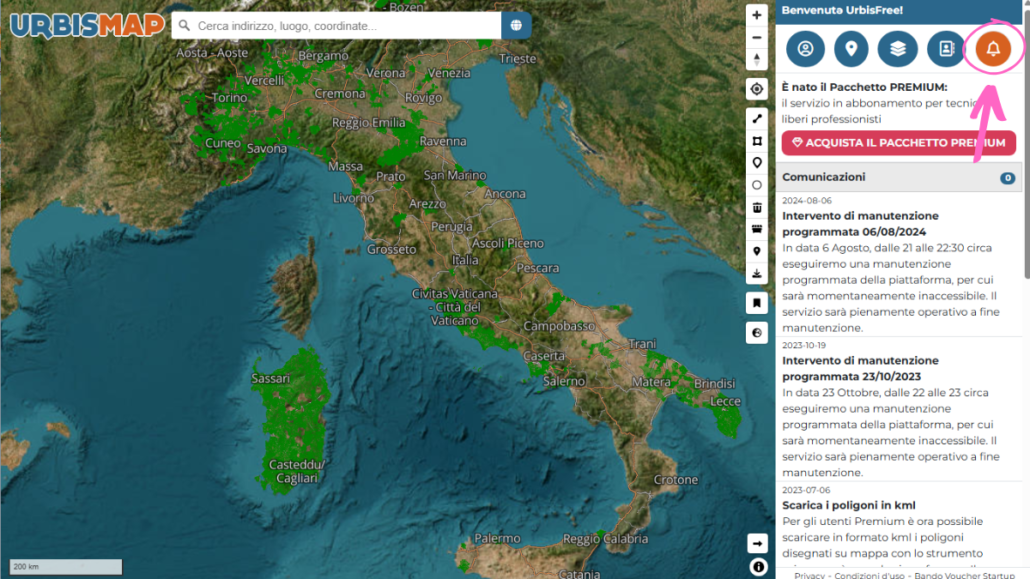
Task: Select the polygon drawing tool
Action: (x=757, y=141)
